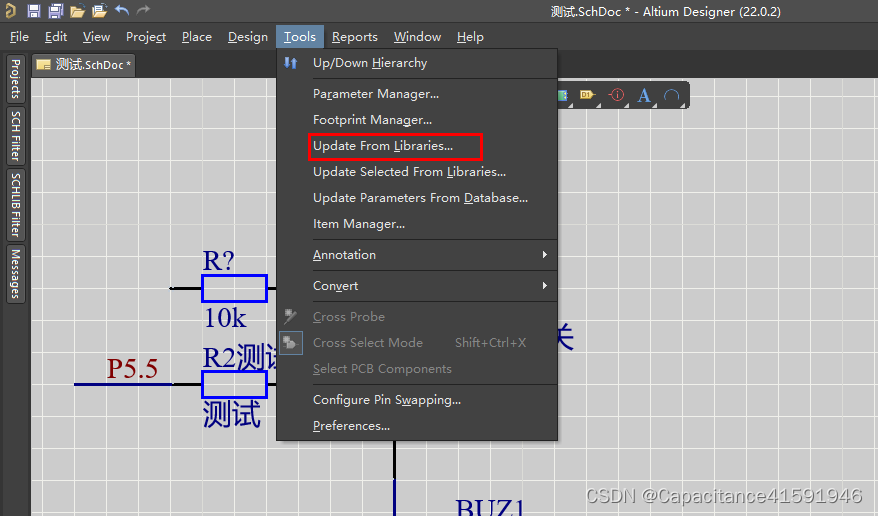Click Select PCB Components menu entry
Viewport: 878px width, 516px height.
point(417,369)
